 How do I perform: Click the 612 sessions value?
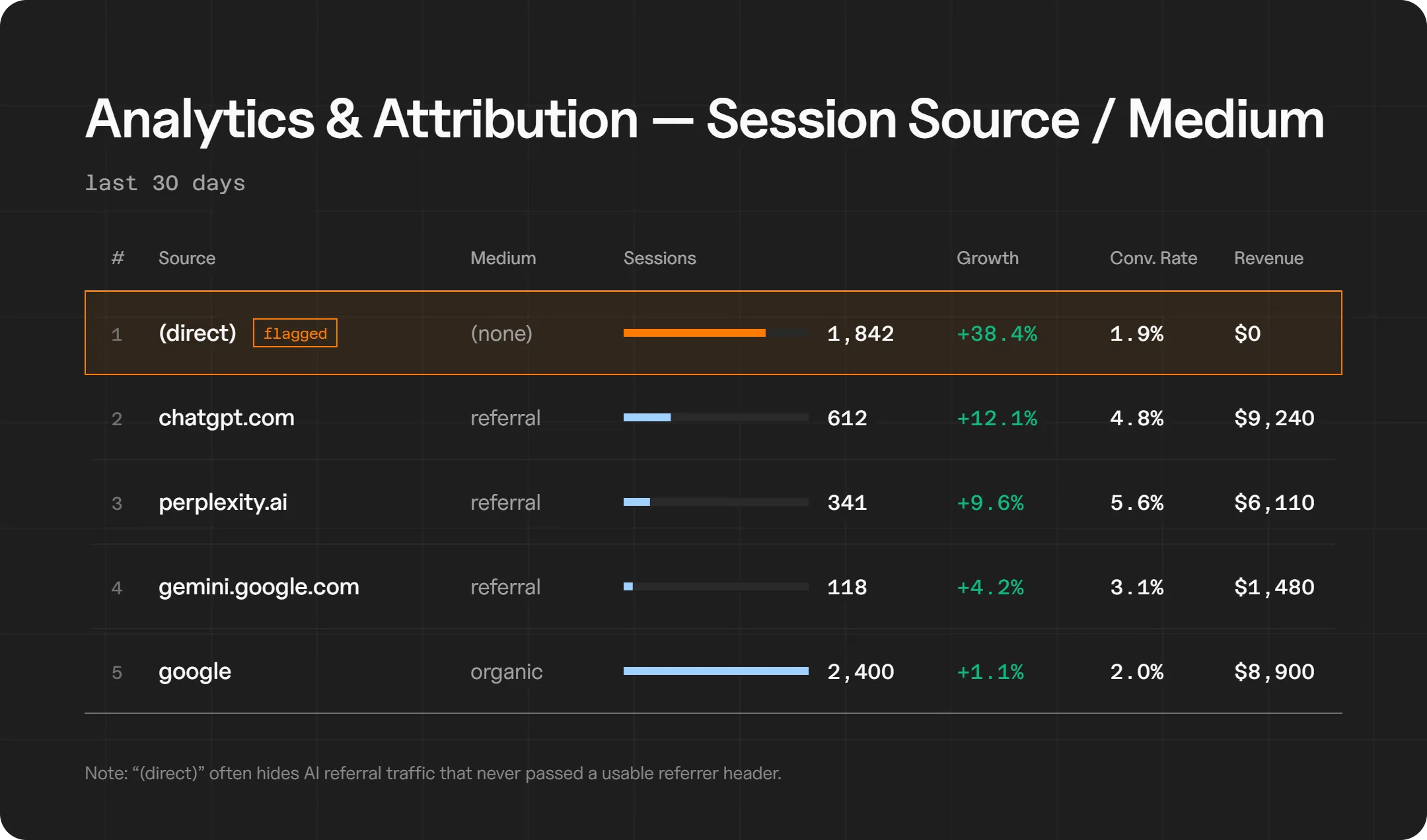pos(847,418)
